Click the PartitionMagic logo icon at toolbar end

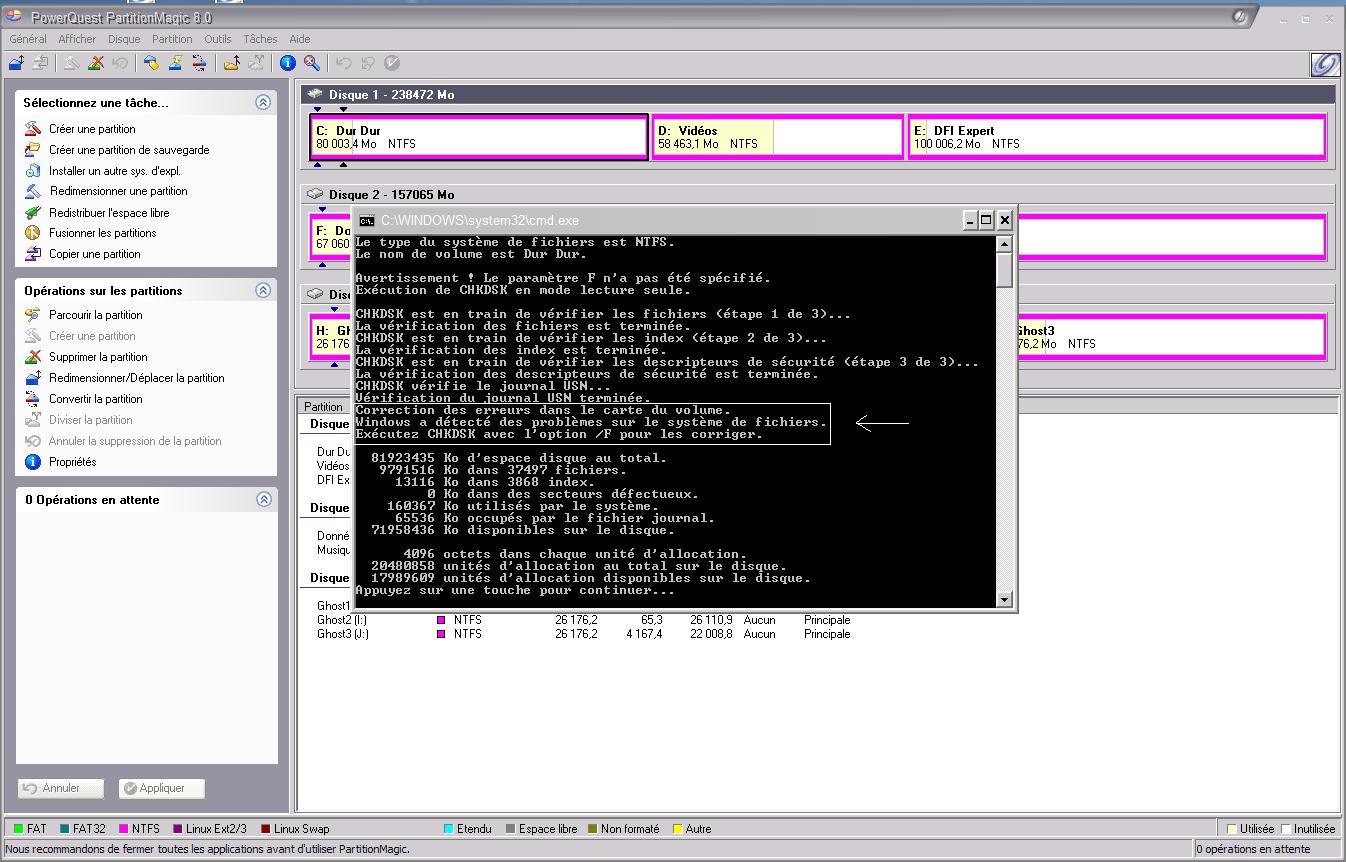tap(1325, 64)
